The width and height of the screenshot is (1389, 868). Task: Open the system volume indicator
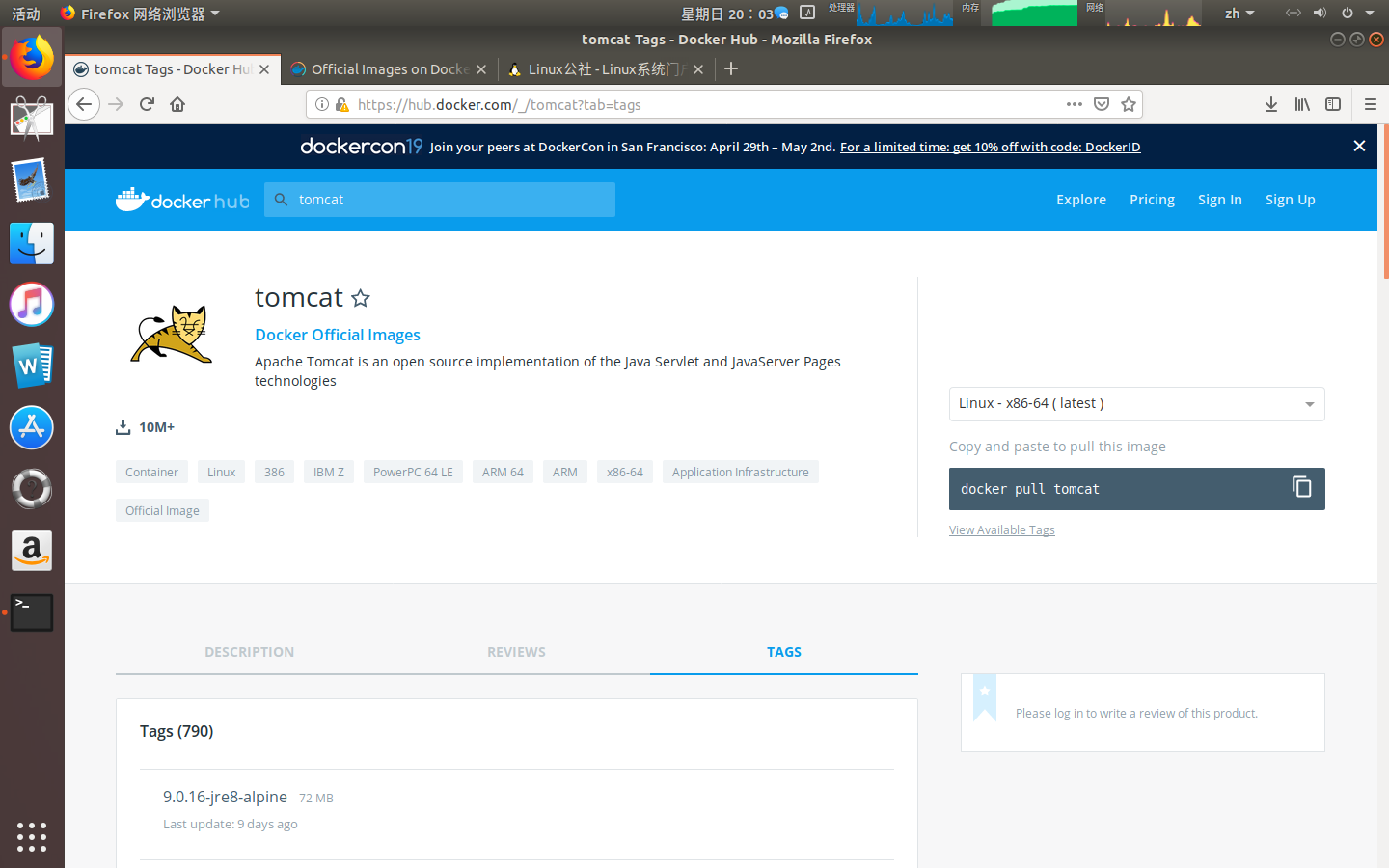(1320, 13)
